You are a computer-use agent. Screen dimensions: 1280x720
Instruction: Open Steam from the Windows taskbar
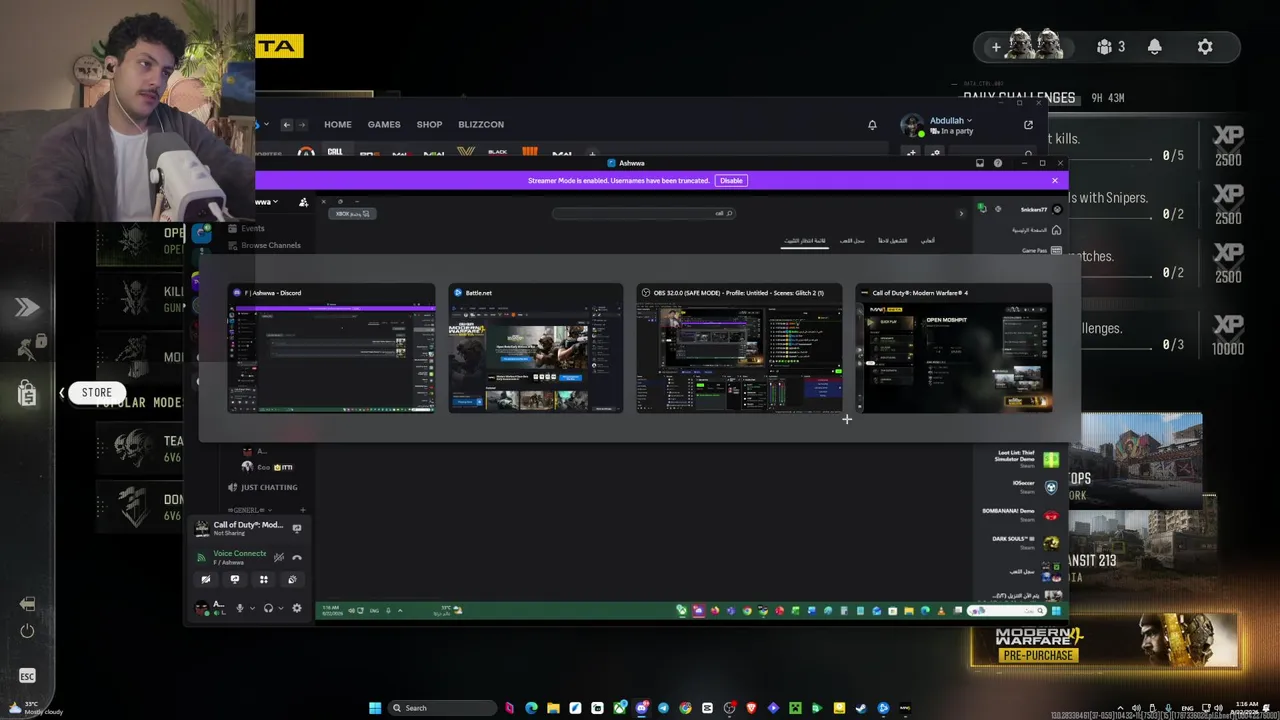coord(861,708)
